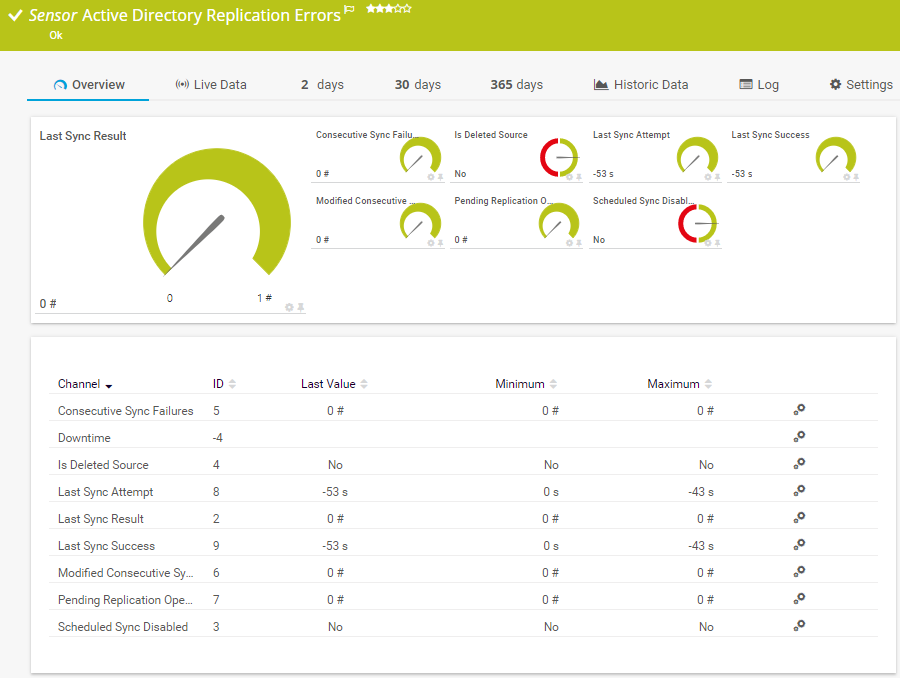The width and height of the screenshot is (900, 678).
Task: Open the Historic Data tab
Action: point(640,85)
